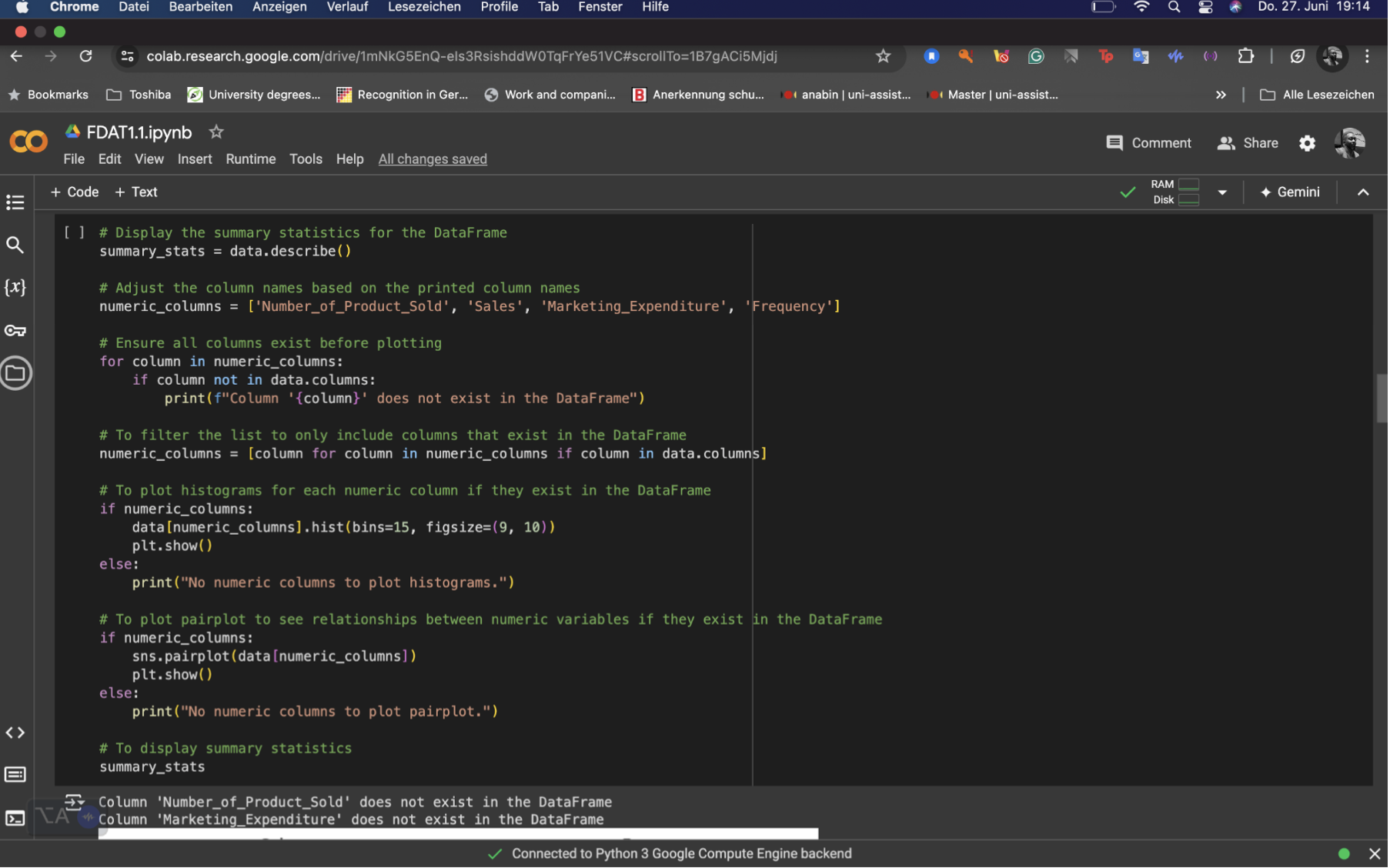Open the command palette icon

click(15, 775)
